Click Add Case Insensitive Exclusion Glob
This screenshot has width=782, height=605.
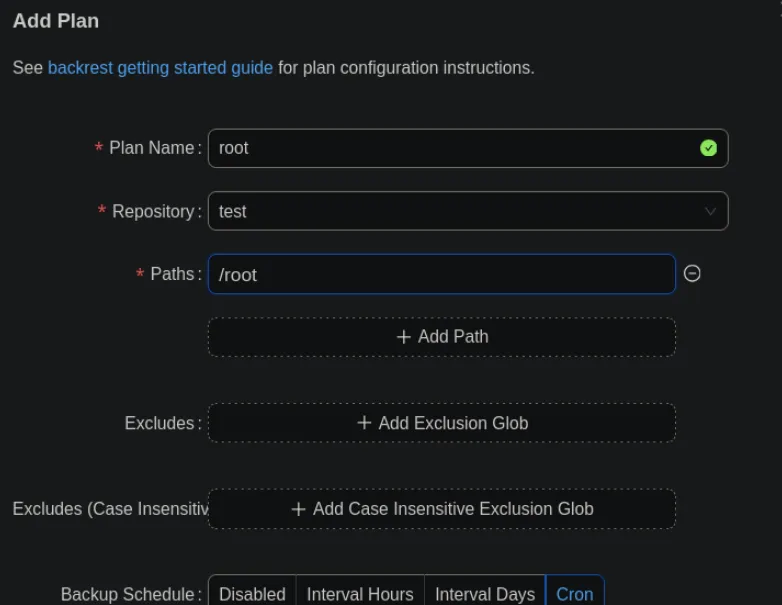pyautogui.click(x=442, y=509)
